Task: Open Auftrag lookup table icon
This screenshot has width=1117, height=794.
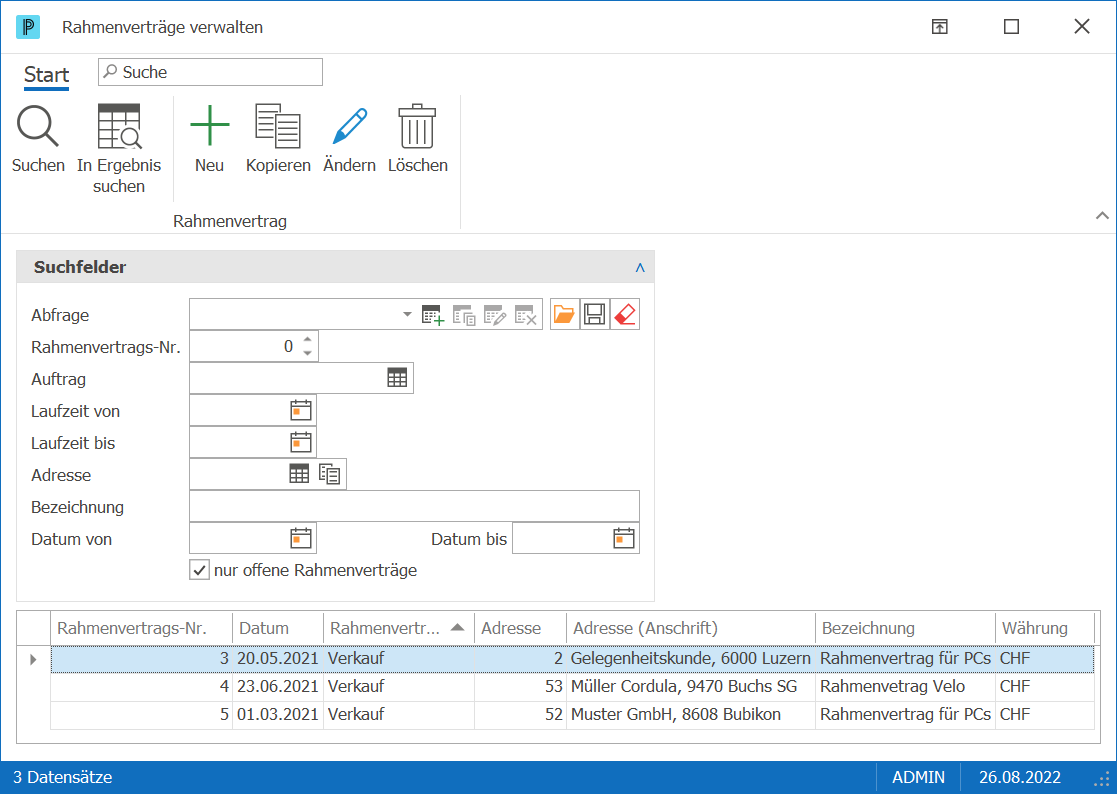Action: 398,378
